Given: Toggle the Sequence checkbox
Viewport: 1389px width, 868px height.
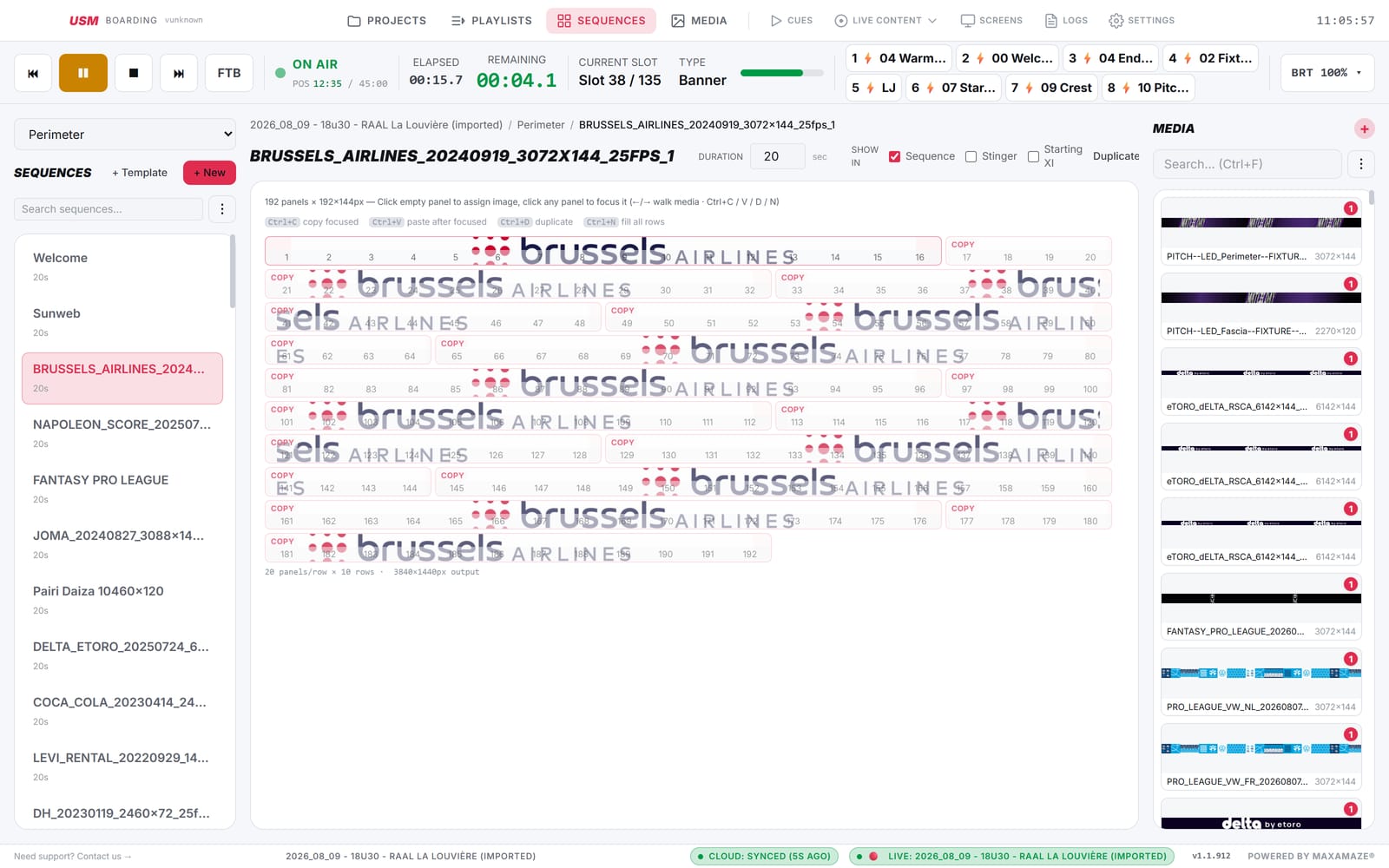Looking at the screenshot, I should click(x=894, y=157).
